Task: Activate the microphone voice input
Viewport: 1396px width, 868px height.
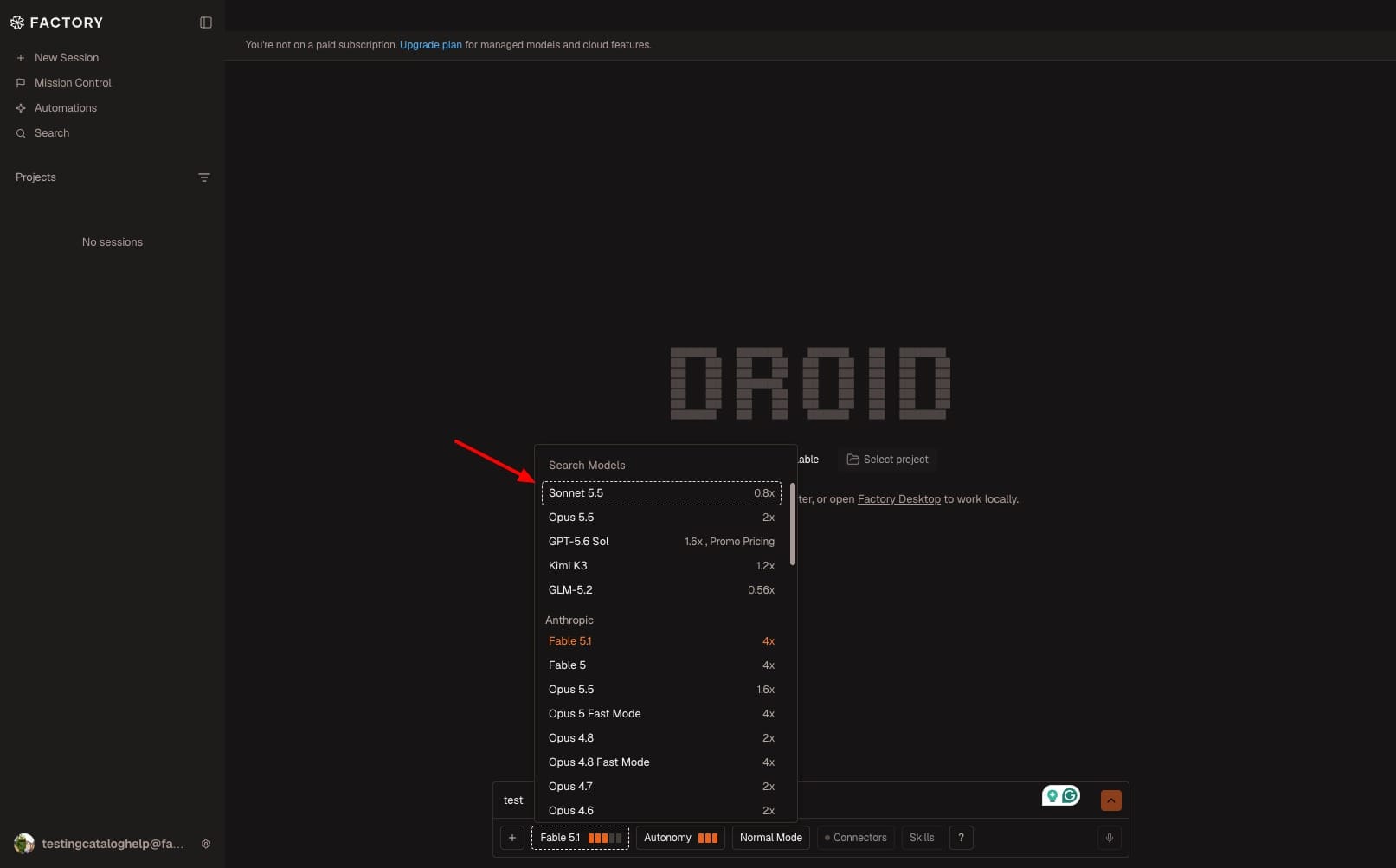Action: tap(1109, 838)
